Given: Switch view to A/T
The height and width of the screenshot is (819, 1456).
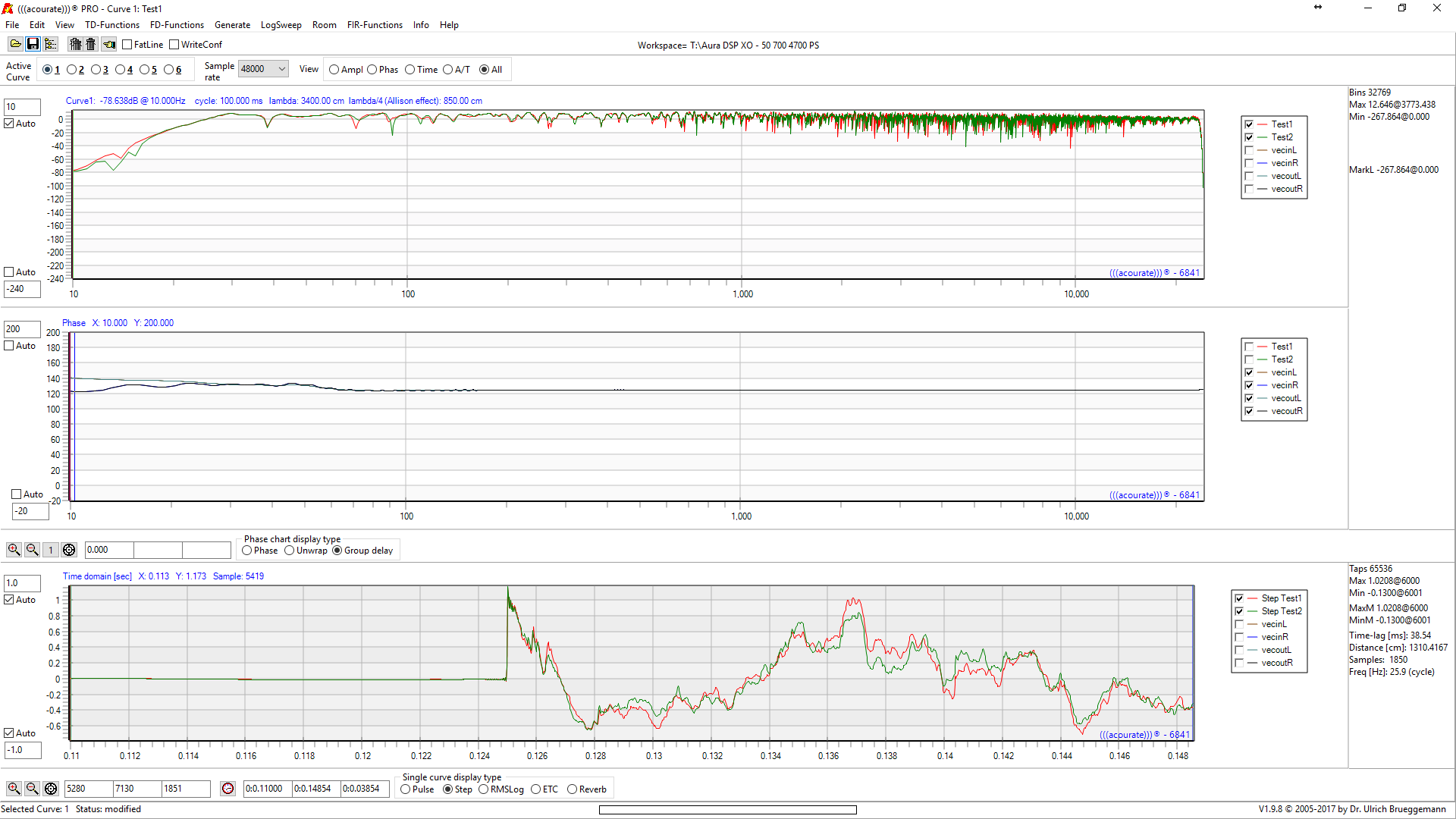Looking at the screenshot, I should pos(447,70).
